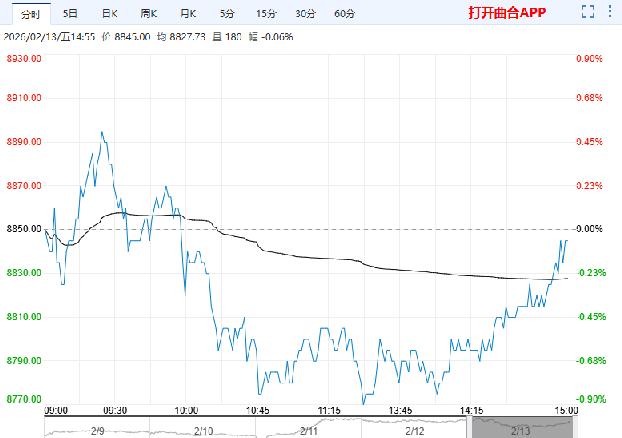Show the 5分 five-minute chart
The width and height of the screenshot is (622, 438).
(227, 14)
